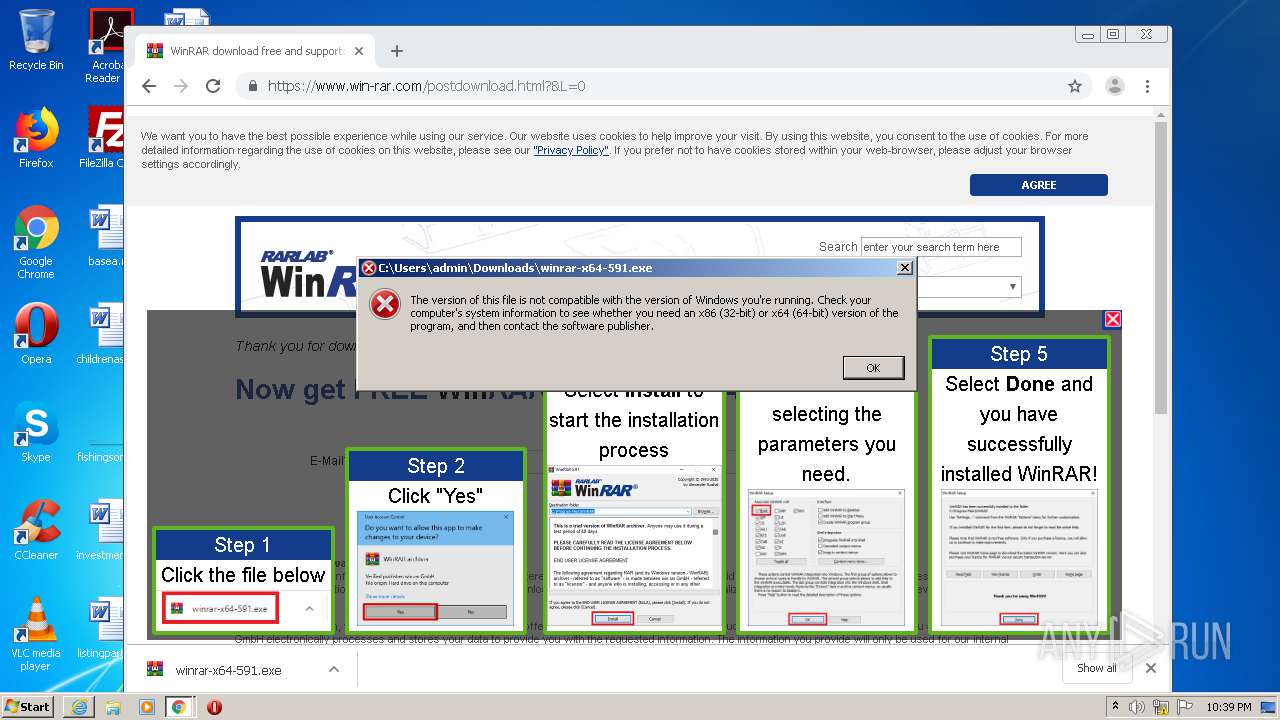Click the address bar URL
The image size is (1280, 720).
[426, 86]
